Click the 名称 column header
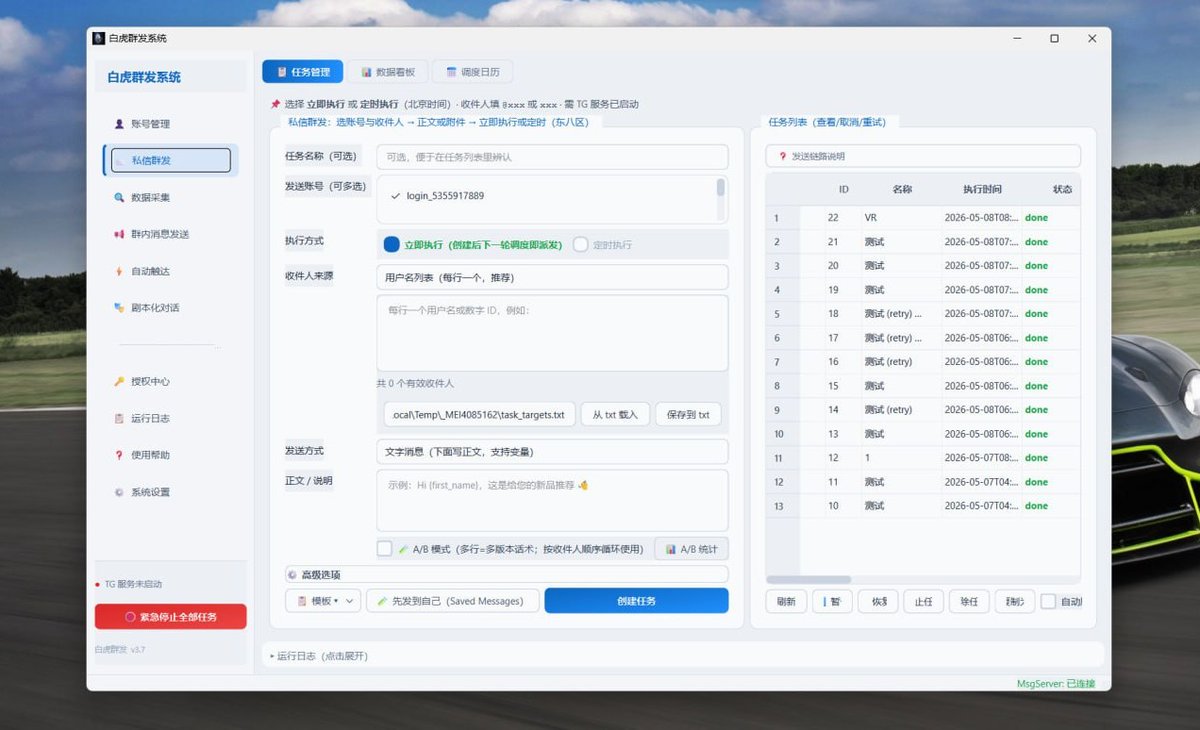 (x=902, y=189)
